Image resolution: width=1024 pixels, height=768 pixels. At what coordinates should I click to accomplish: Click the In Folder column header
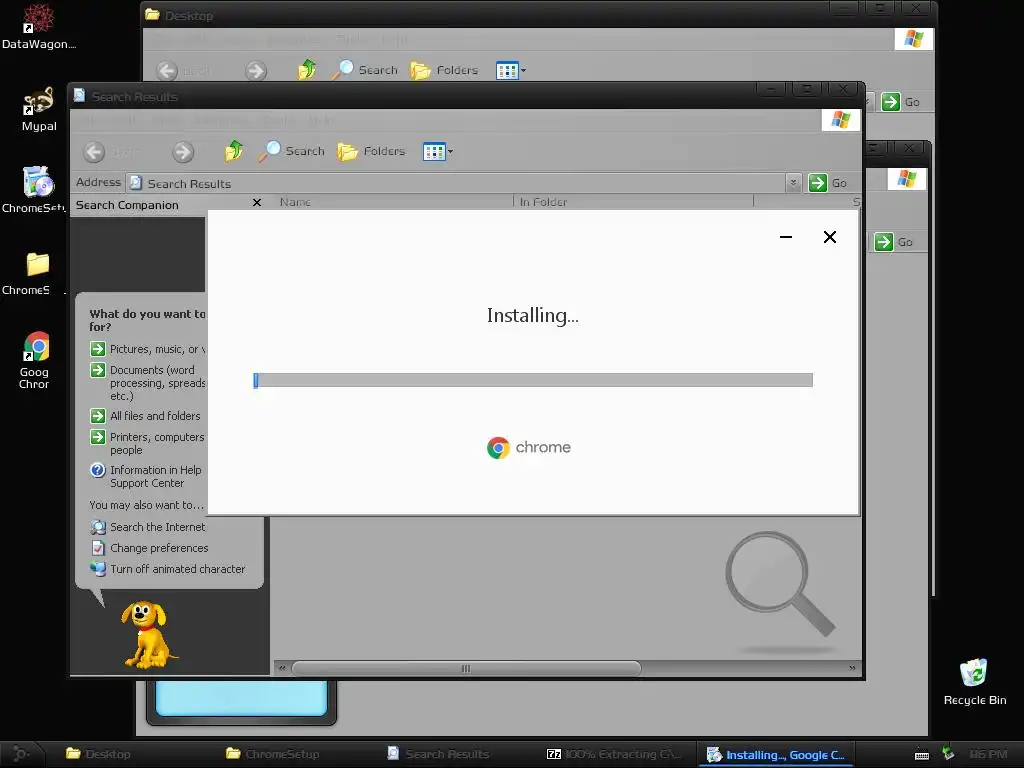point(633,202)
